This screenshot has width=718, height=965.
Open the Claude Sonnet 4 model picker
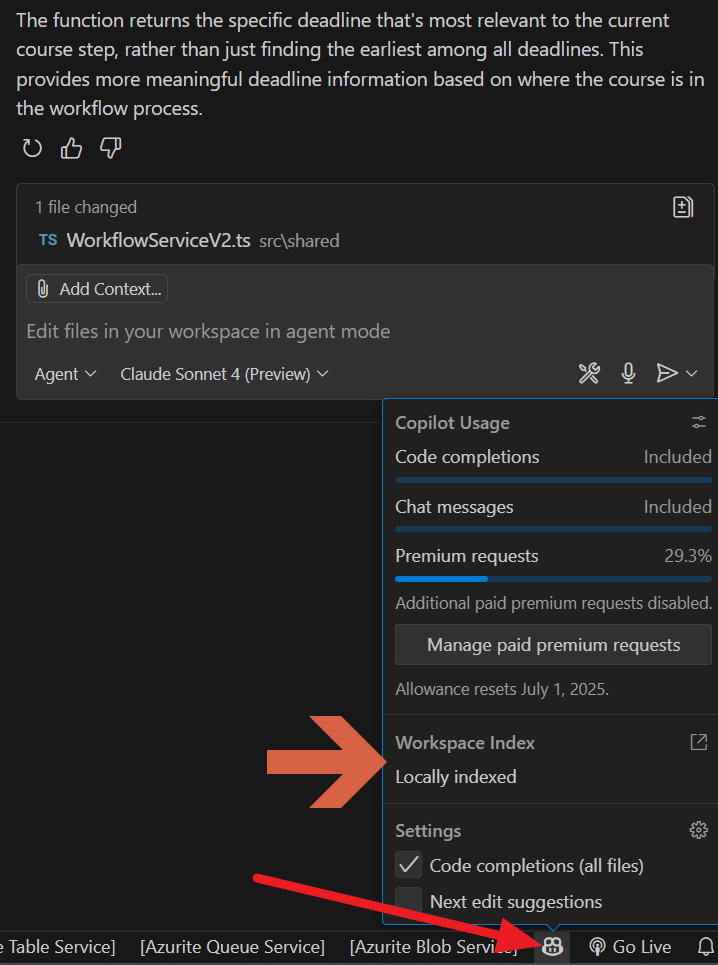click(224, 374)
